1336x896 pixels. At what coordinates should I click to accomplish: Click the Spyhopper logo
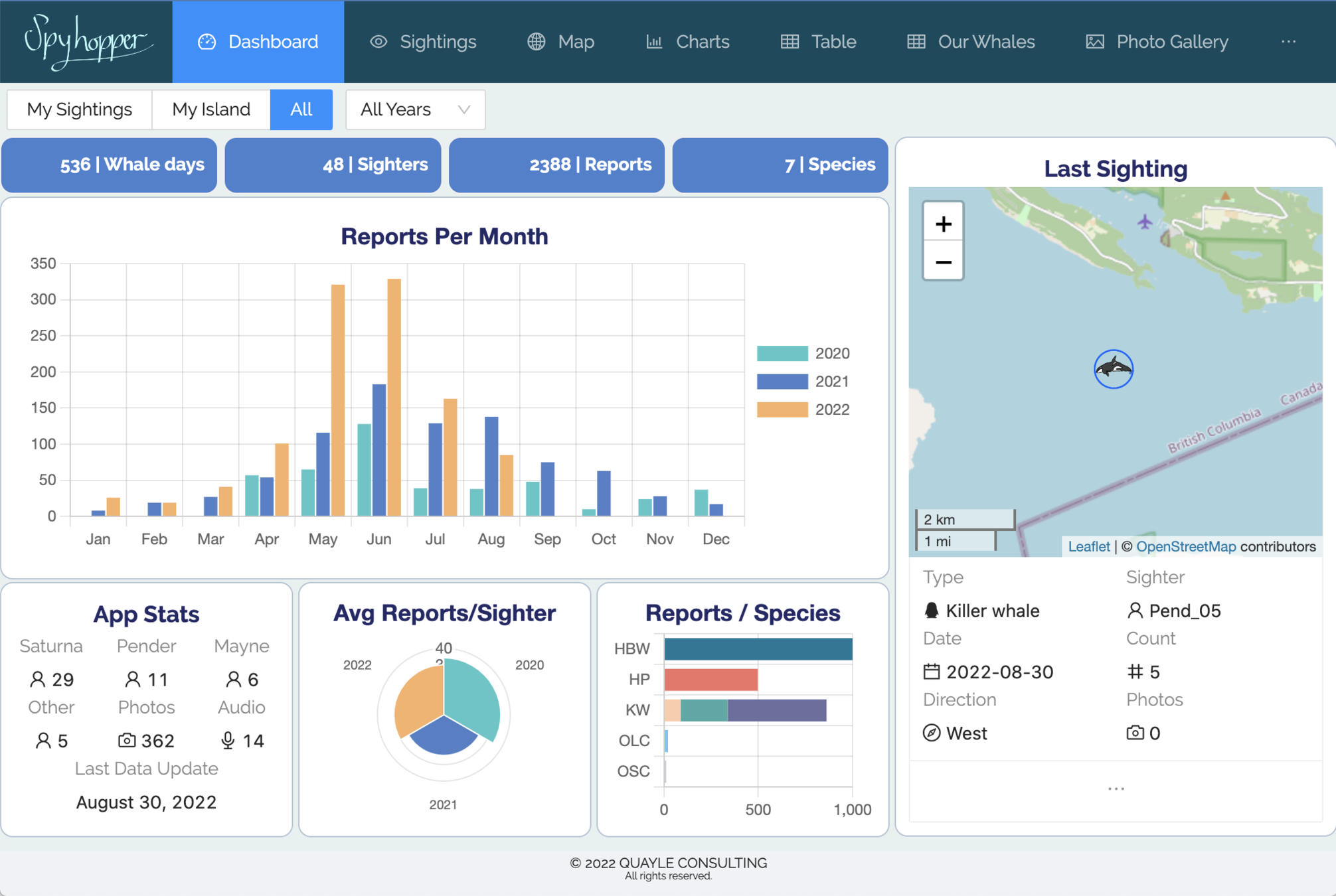86,41
